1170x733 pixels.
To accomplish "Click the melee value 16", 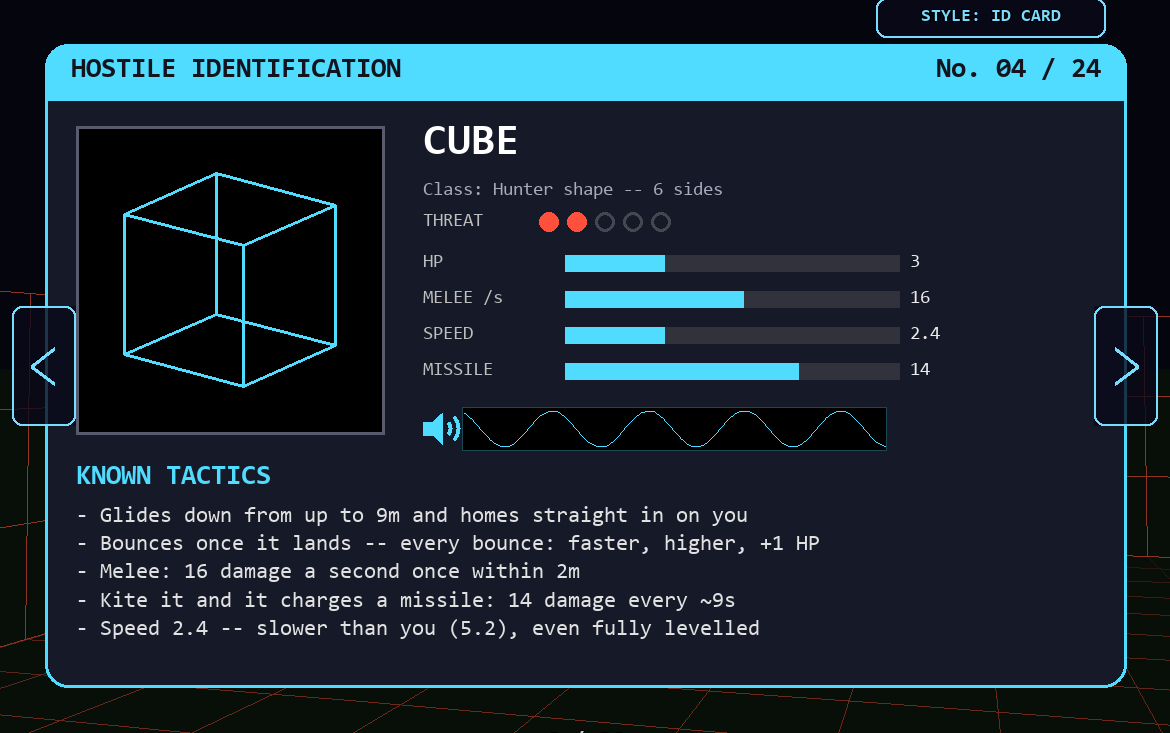I will [x=920, y=298].
